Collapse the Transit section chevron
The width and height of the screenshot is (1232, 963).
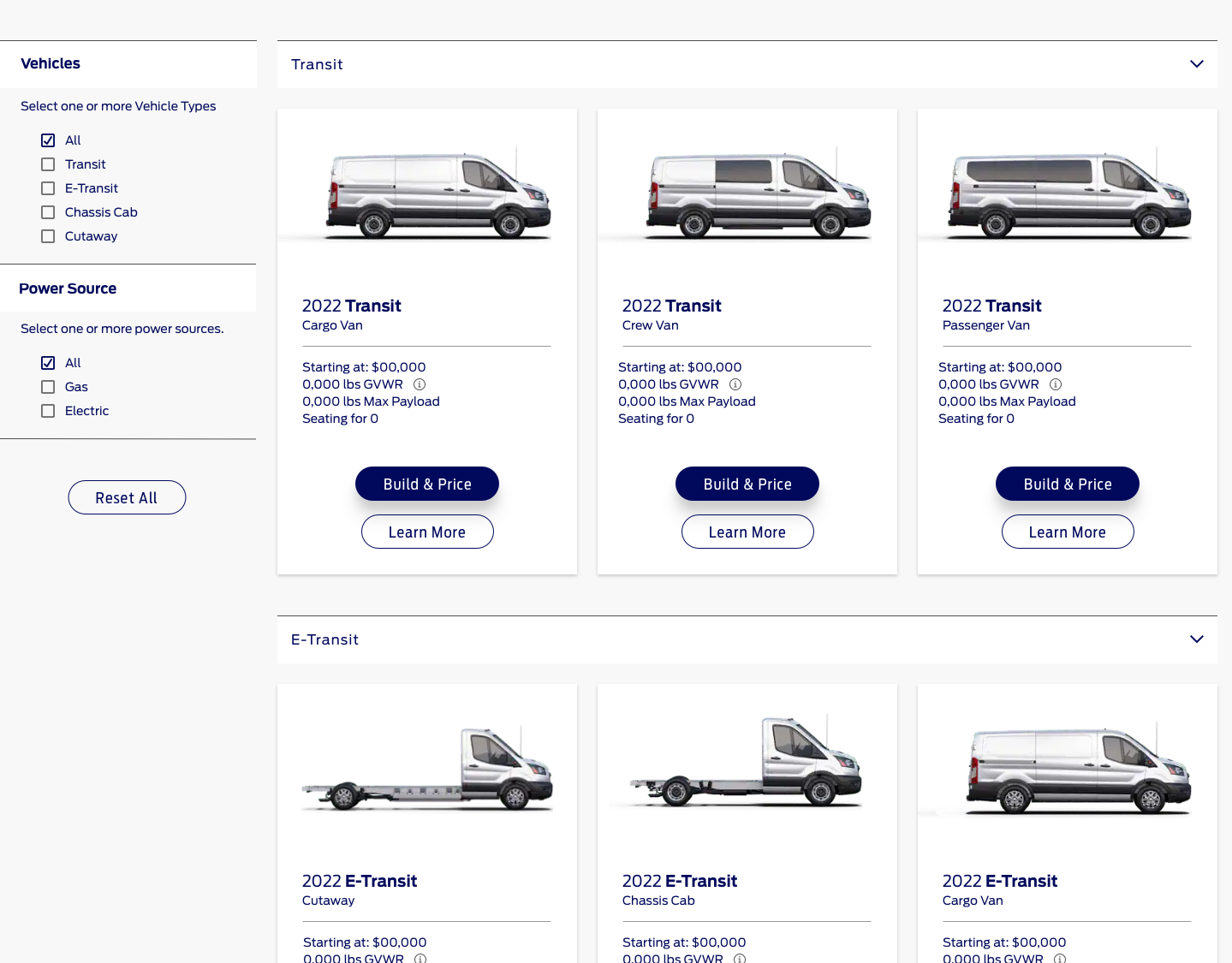click(x=1197, y=64)
